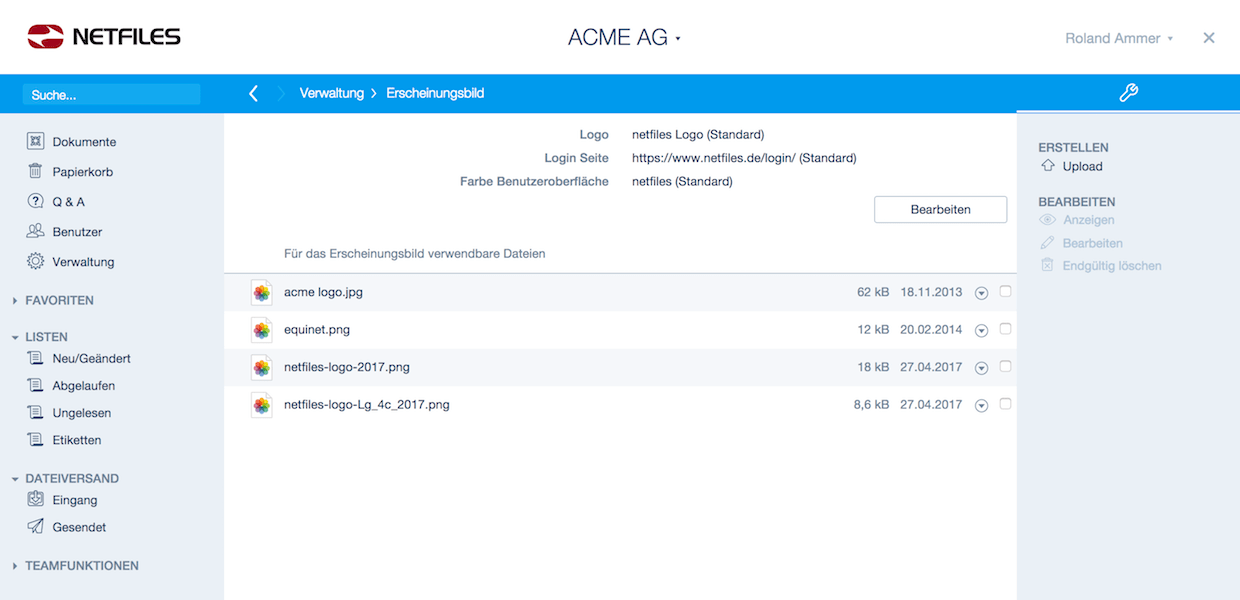The image size is (1240, 600).
Task: Click the Upload arrow icon
Action: coord(1048,166)
